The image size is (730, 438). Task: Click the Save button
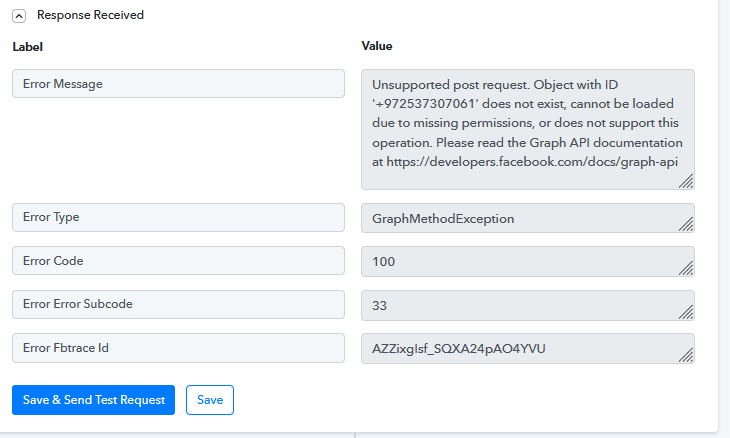click(210, 400)
